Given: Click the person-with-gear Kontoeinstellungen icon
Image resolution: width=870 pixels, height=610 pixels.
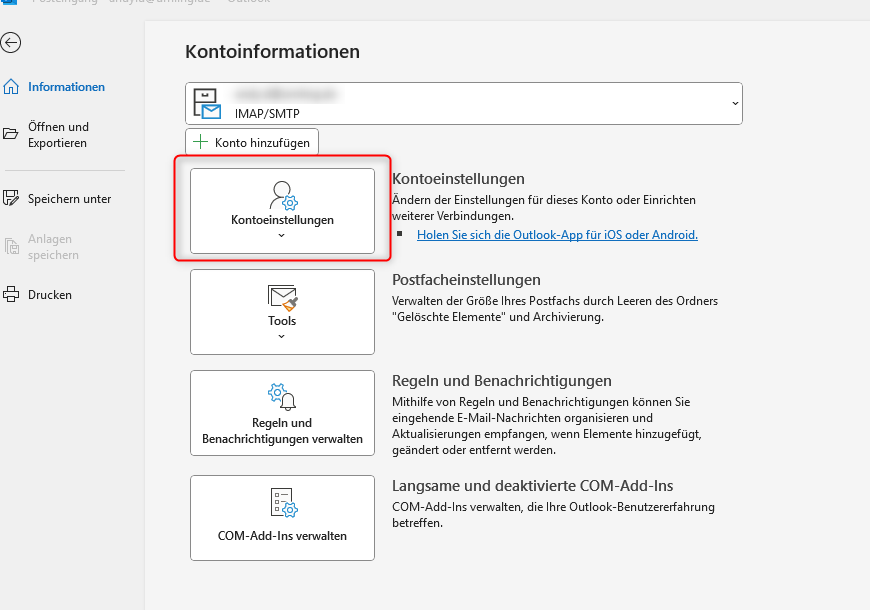Looking at the screenshot, I should tap(282, 195).
